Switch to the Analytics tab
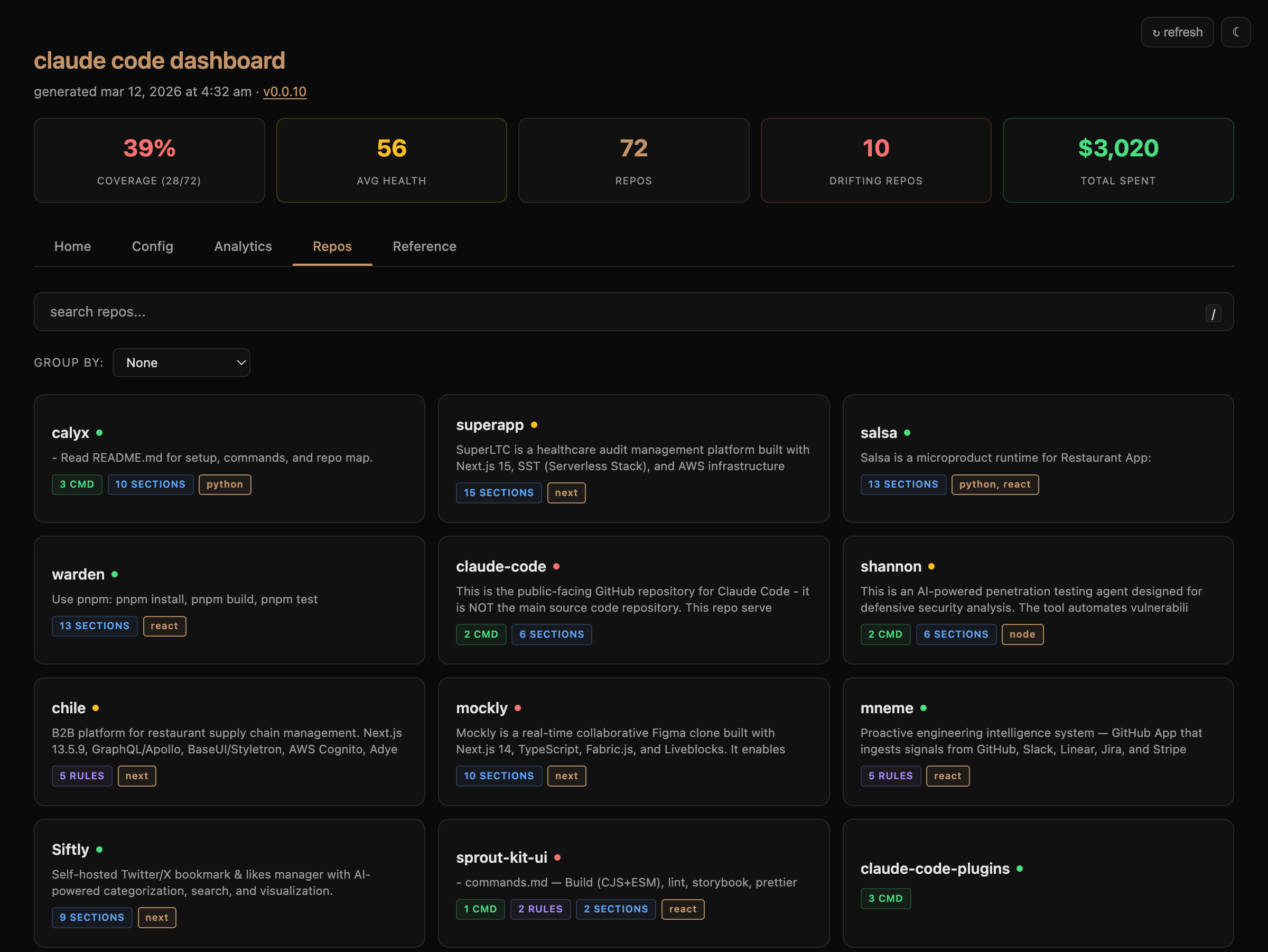Image resolution: width=1268 pixels, height=952 pixels. (243, 247)
